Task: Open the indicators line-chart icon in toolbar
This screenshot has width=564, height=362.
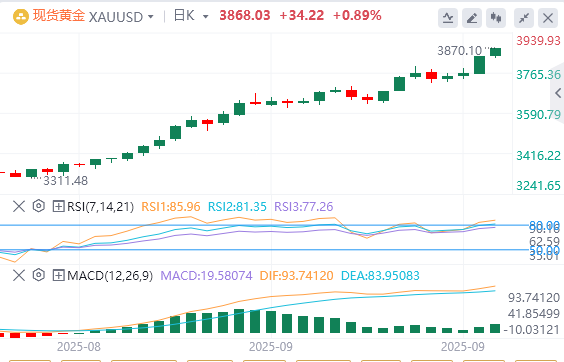Action: (x=448, y=18)
